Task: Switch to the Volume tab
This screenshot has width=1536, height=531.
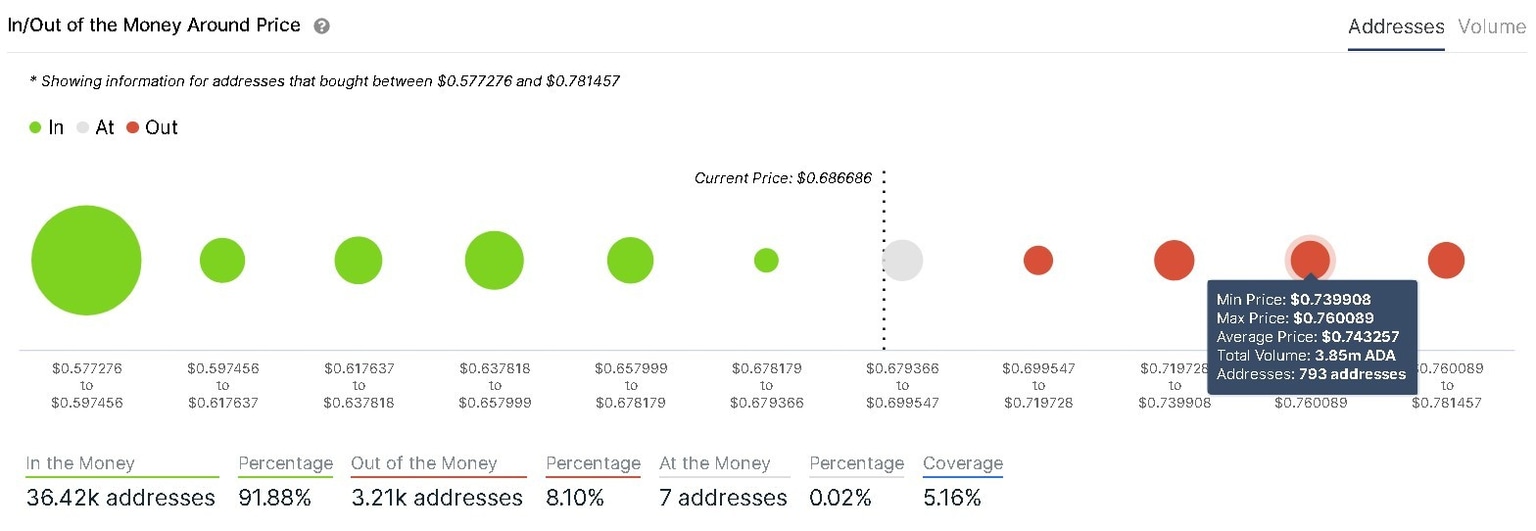Action: (1491, 27)
